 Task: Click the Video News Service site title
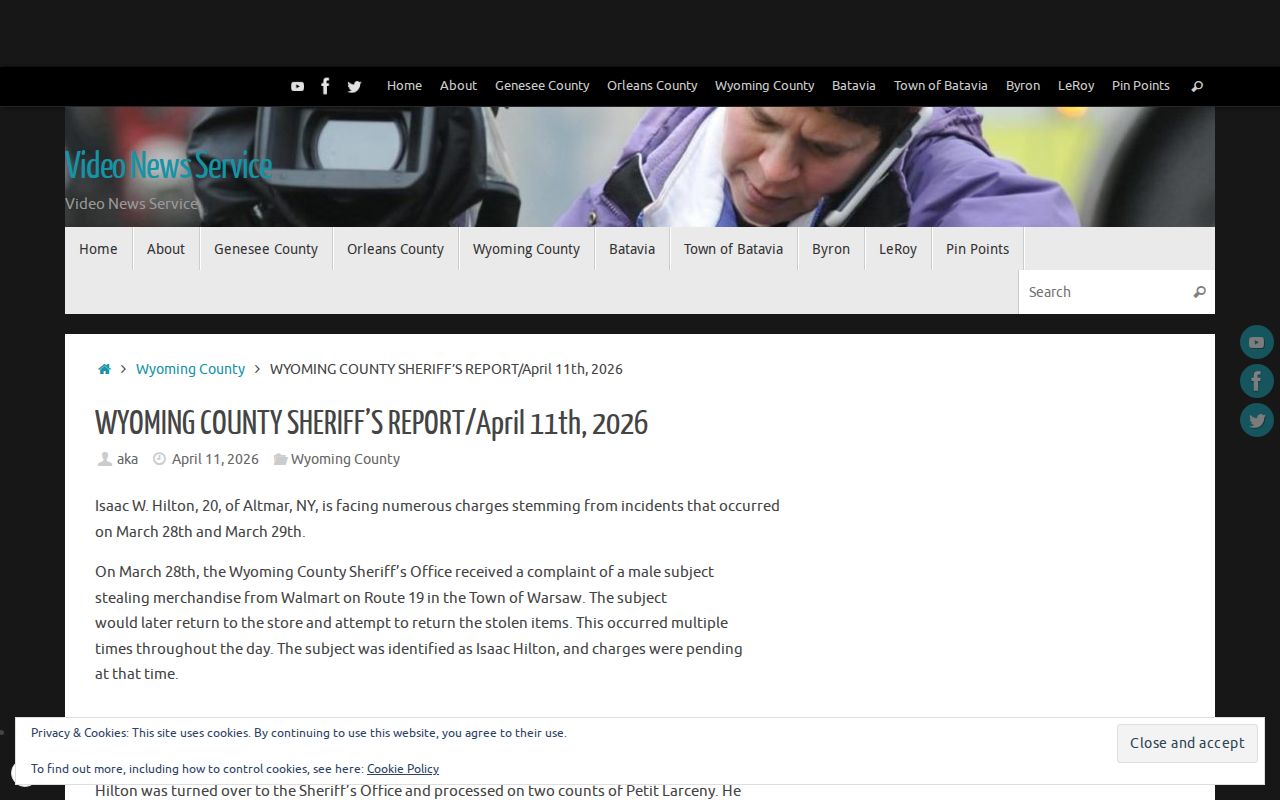pos(168,165)
